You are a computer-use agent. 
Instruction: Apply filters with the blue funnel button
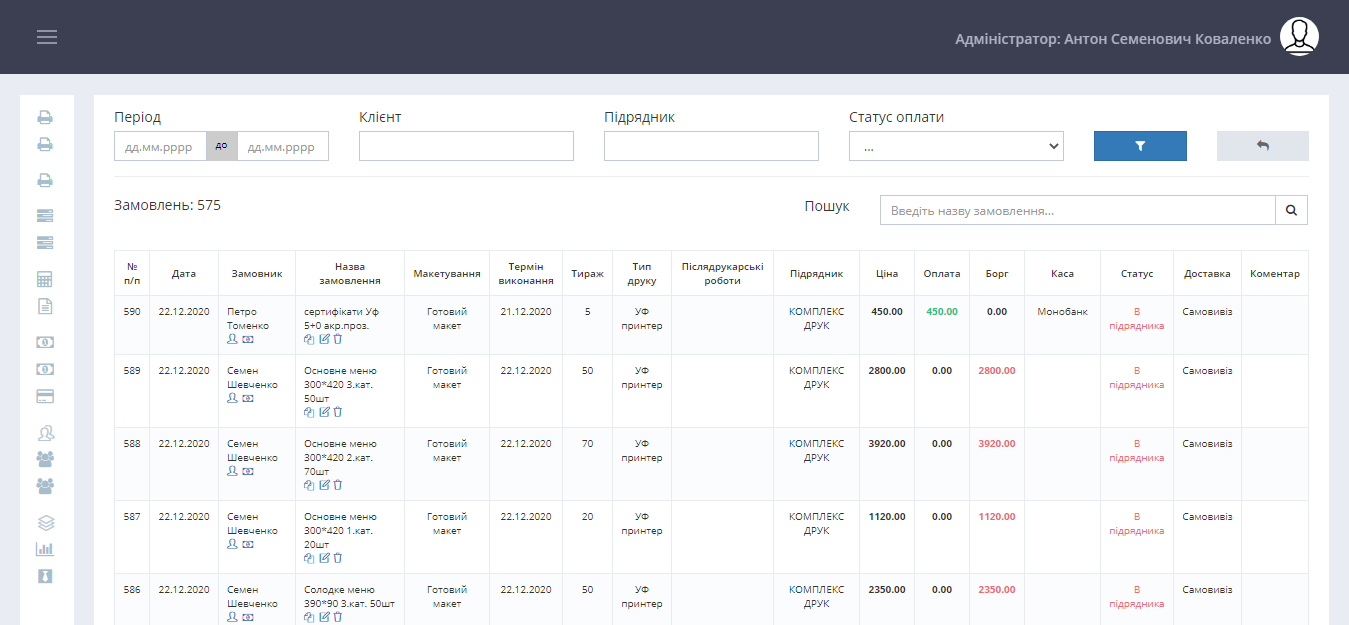tap(1140, 146)
